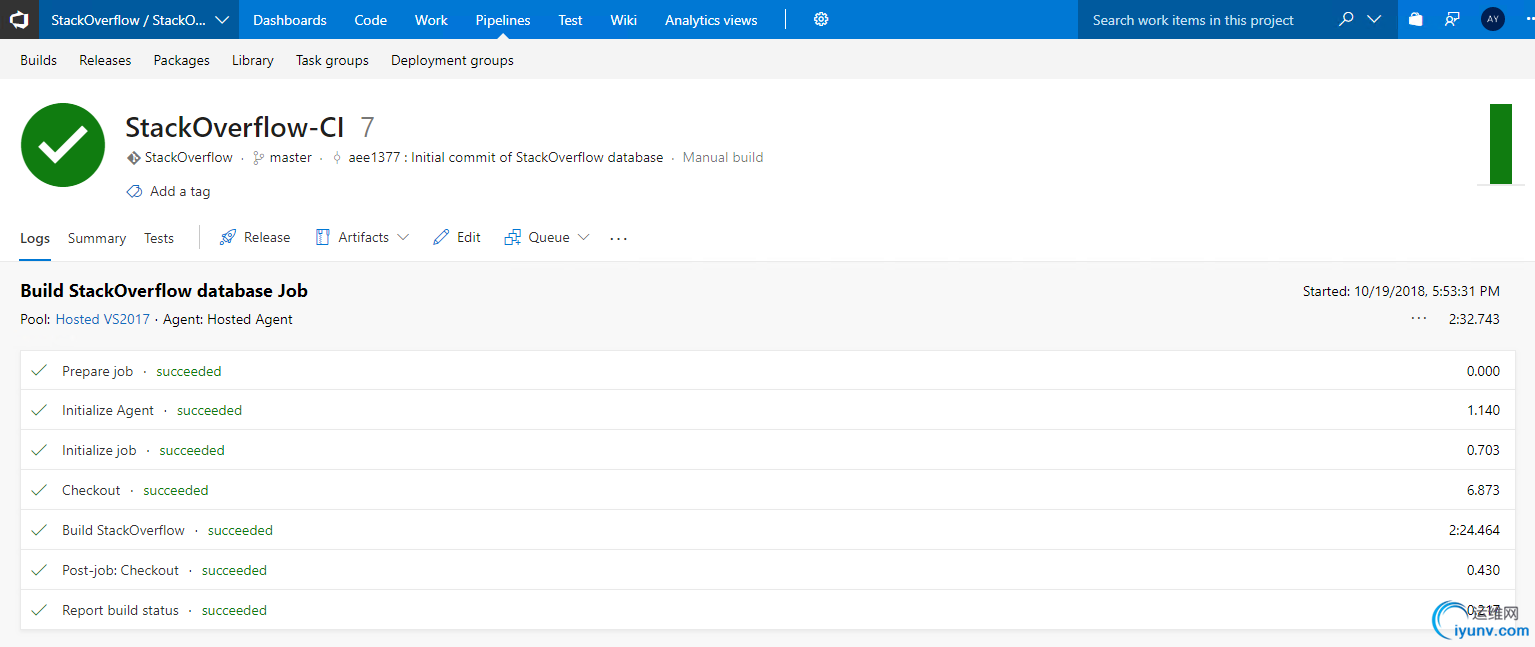Switch to the Builds sub-tab
Image resolution: width=1535 pixels, height=647 pixels.
39,60
